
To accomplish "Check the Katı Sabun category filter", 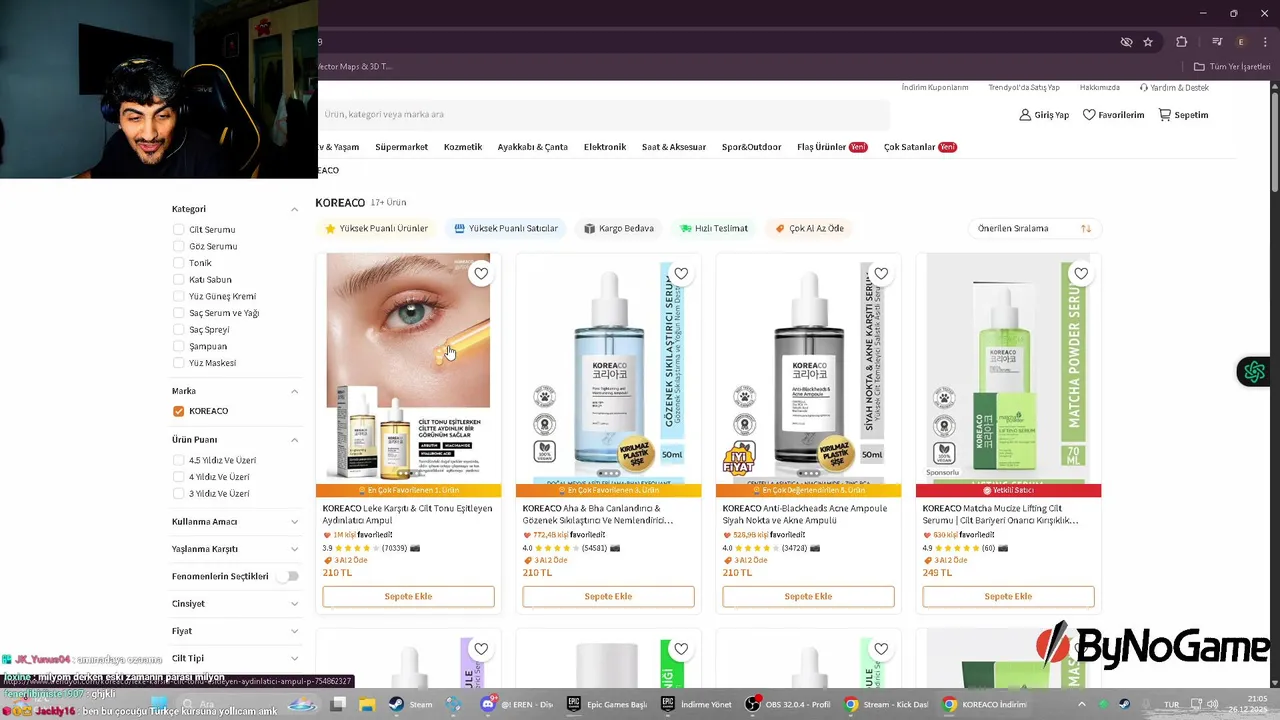I will 179,280.
